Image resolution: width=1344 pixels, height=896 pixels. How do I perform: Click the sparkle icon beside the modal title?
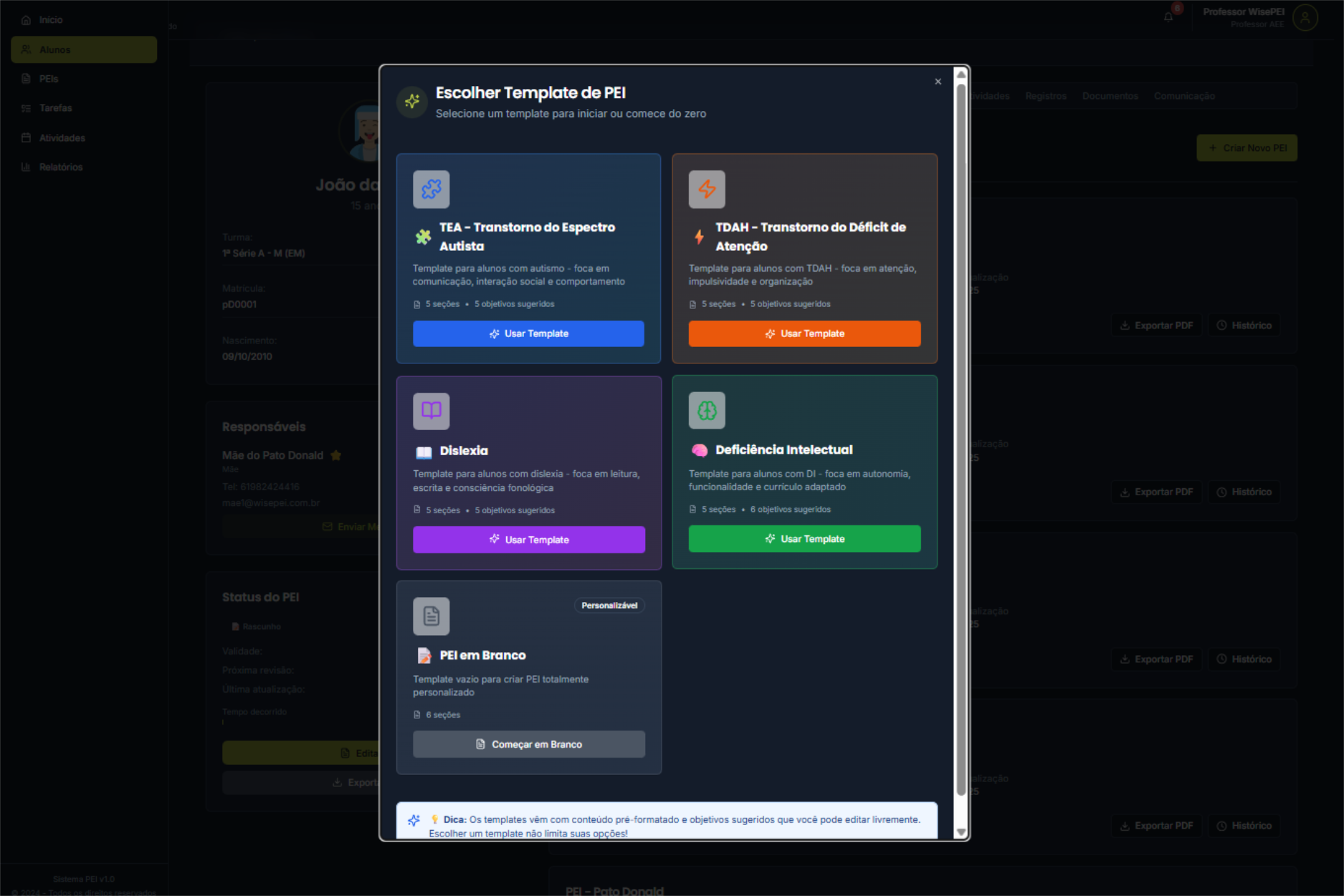click(412, 102)
